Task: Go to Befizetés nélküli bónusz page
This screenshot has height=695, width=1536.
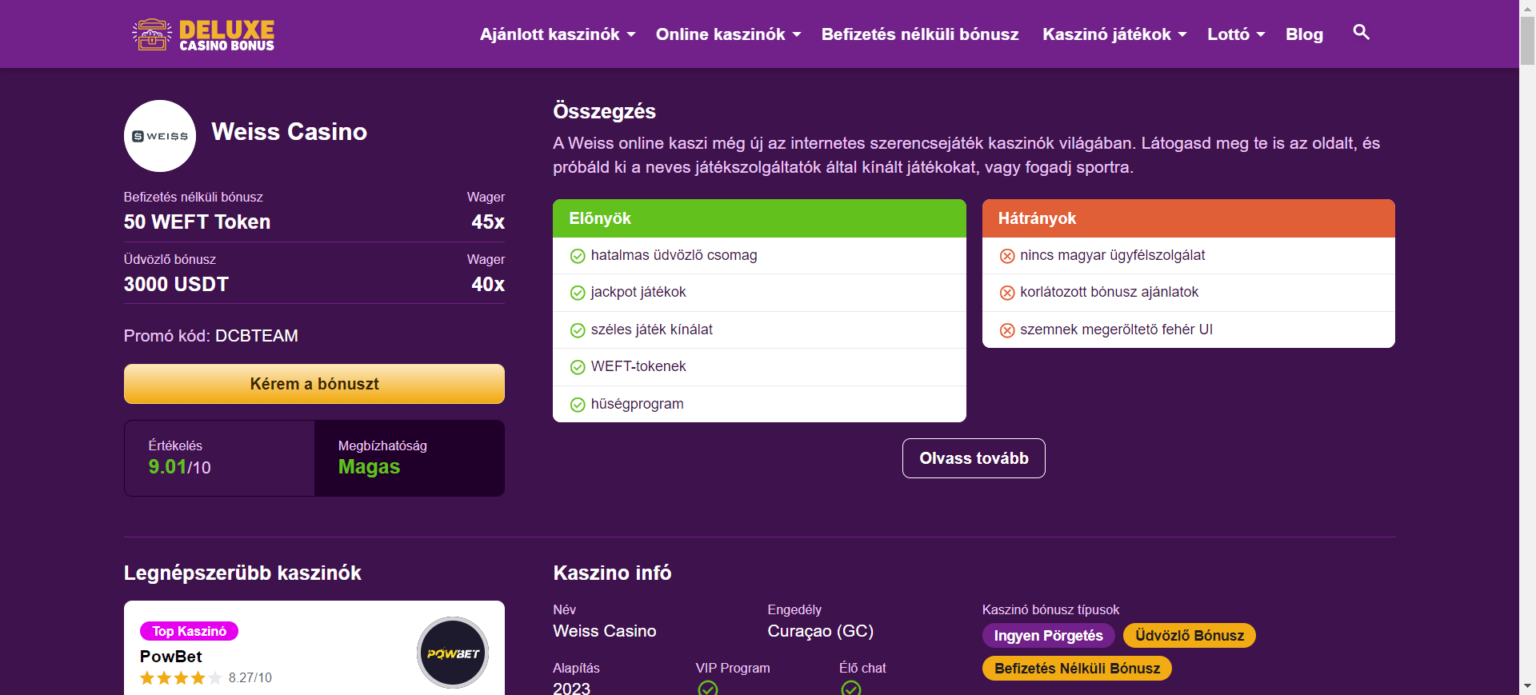Action: point(920,34)
